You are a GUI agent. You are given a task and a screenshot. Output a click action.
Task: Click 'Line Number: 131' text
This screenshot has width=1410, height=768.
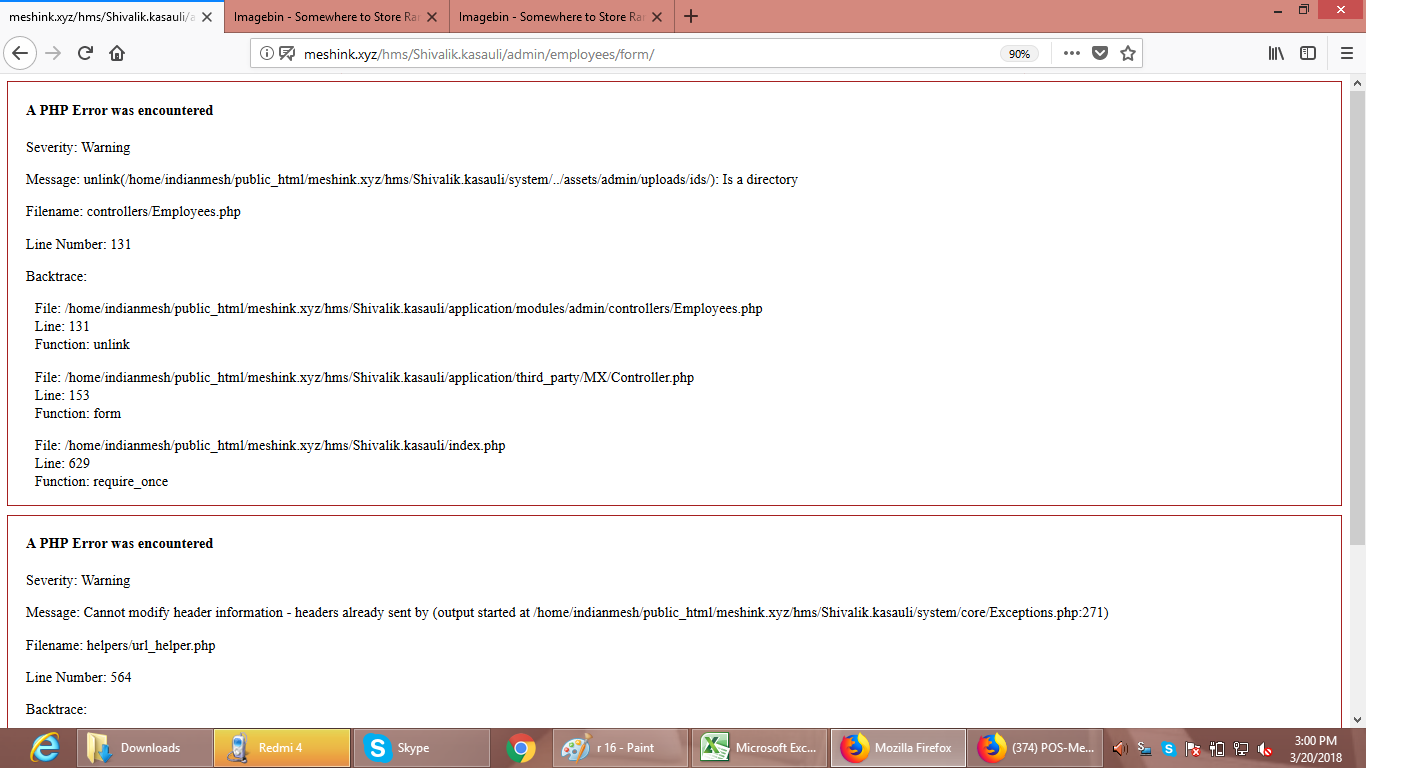click(78, 245)
